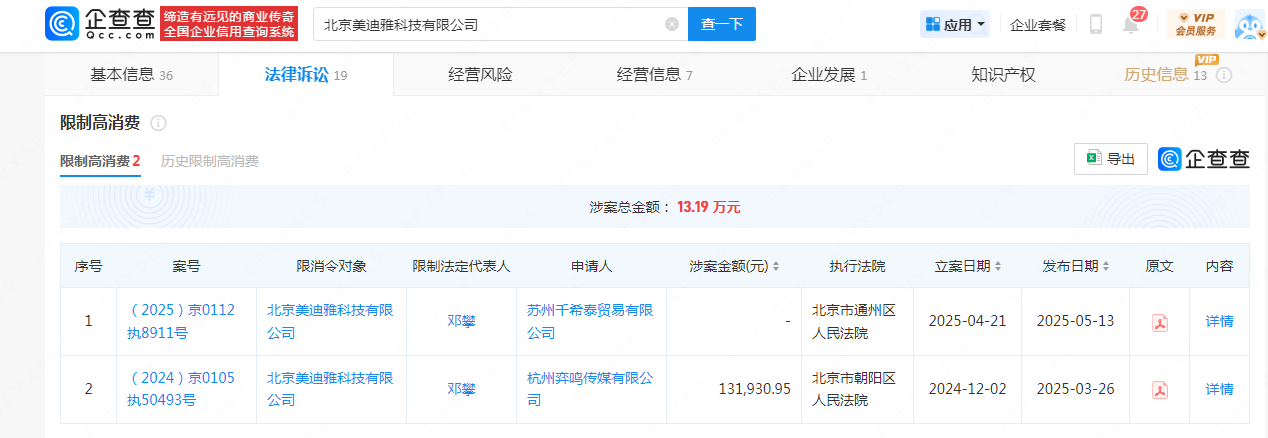Show the info icon beside 历史信息 tab

[1224, 75]
